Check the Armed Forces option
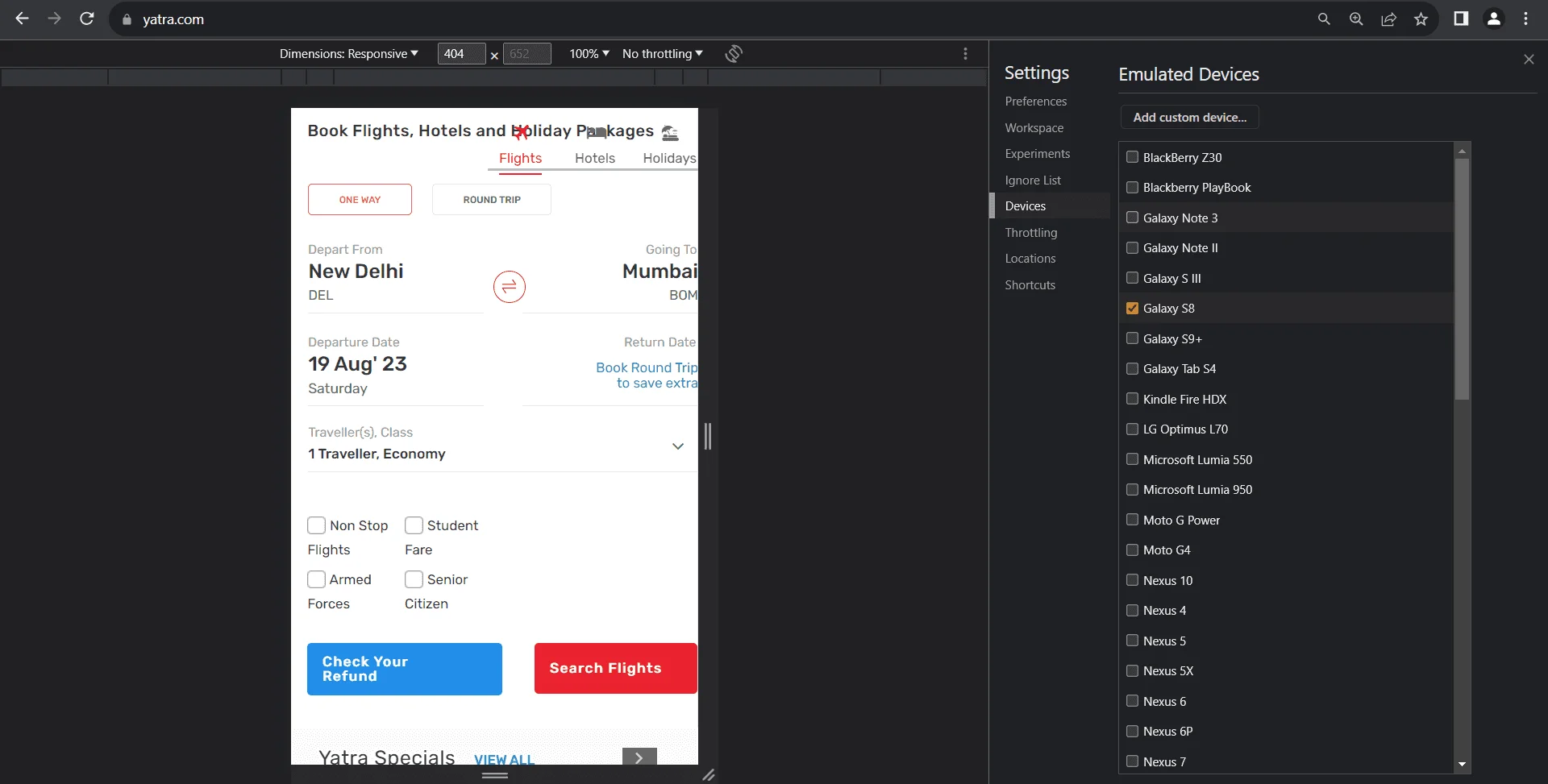Viewport: 1548px width, 784px height. [316, 579]
